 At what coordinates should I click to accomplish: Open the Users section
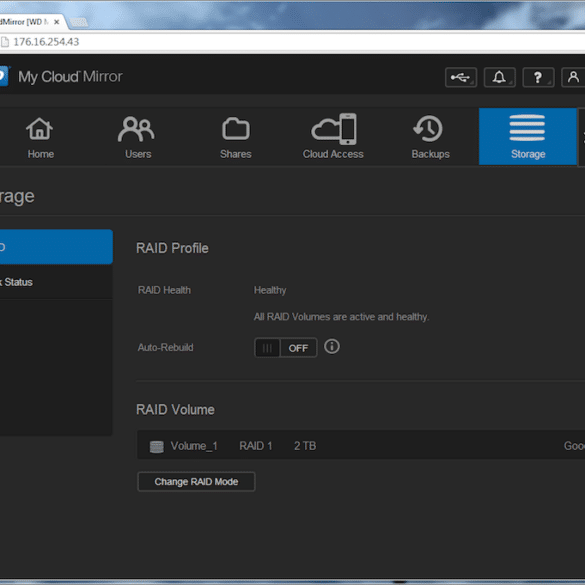tap(138, 137)
